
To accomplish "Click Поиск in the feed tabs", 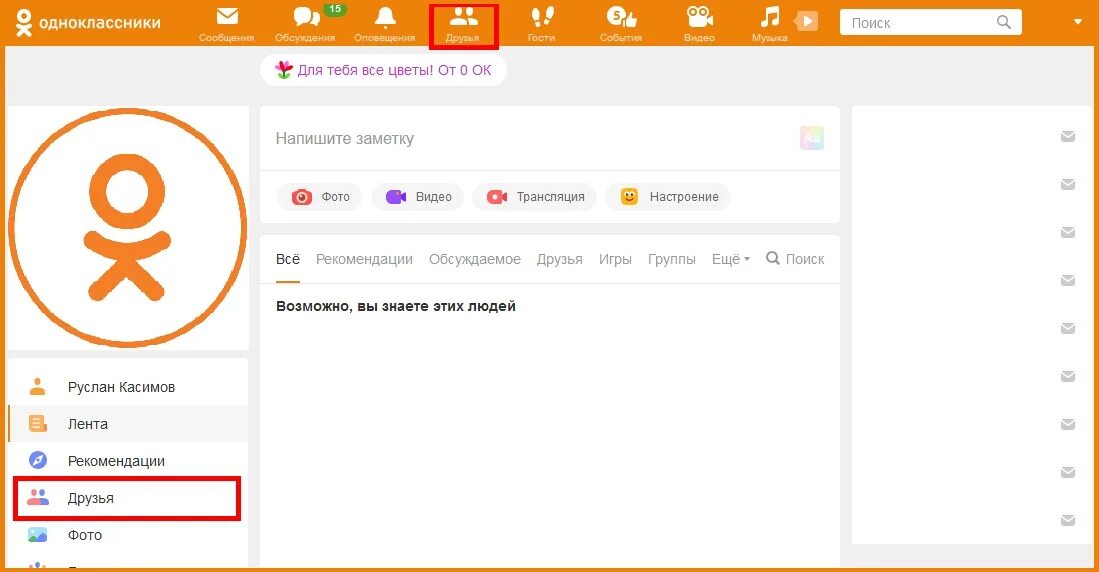I will [x=796, y=259].
